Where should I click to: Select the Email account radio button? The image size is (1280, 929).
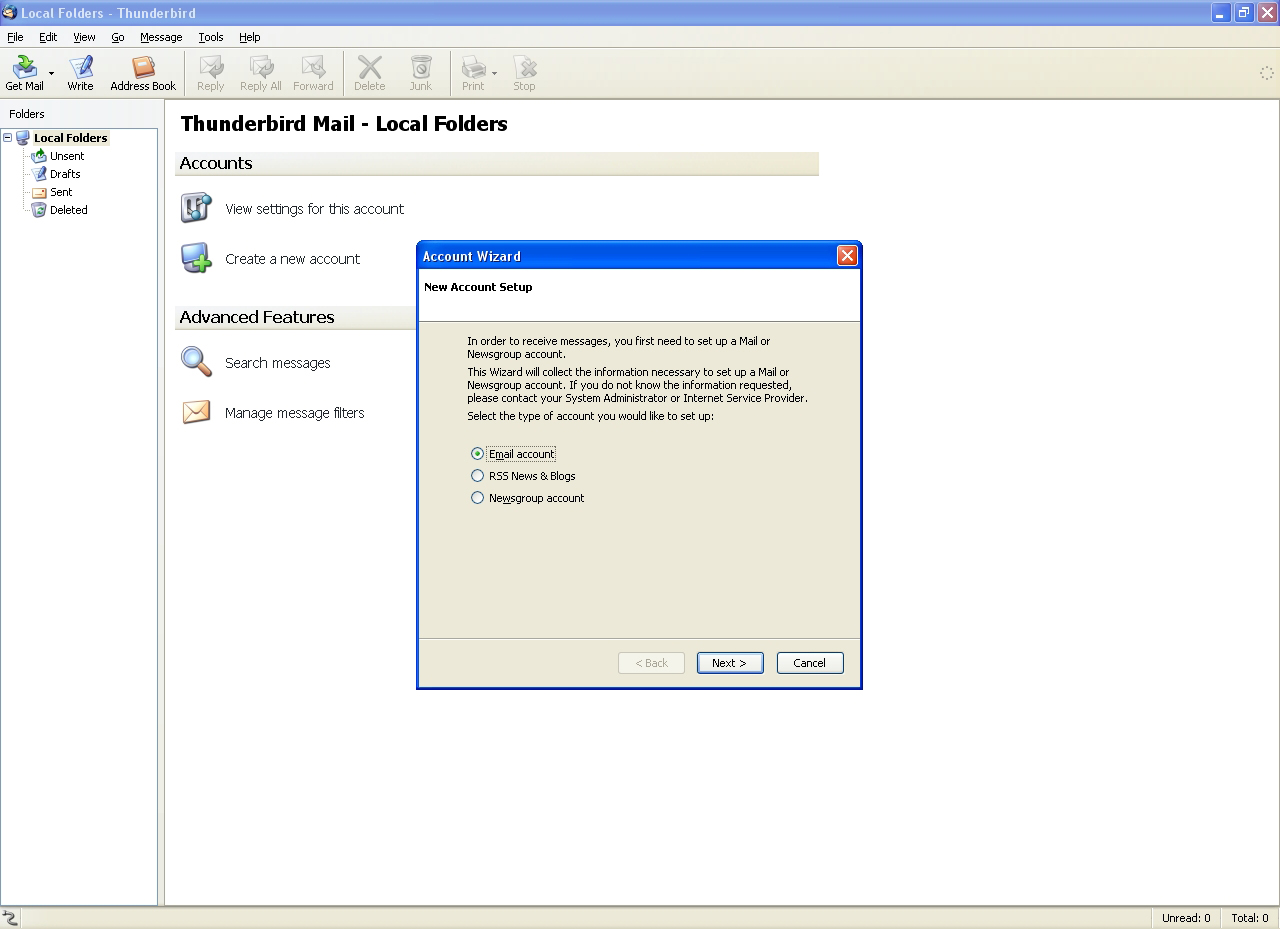[477, 454]
